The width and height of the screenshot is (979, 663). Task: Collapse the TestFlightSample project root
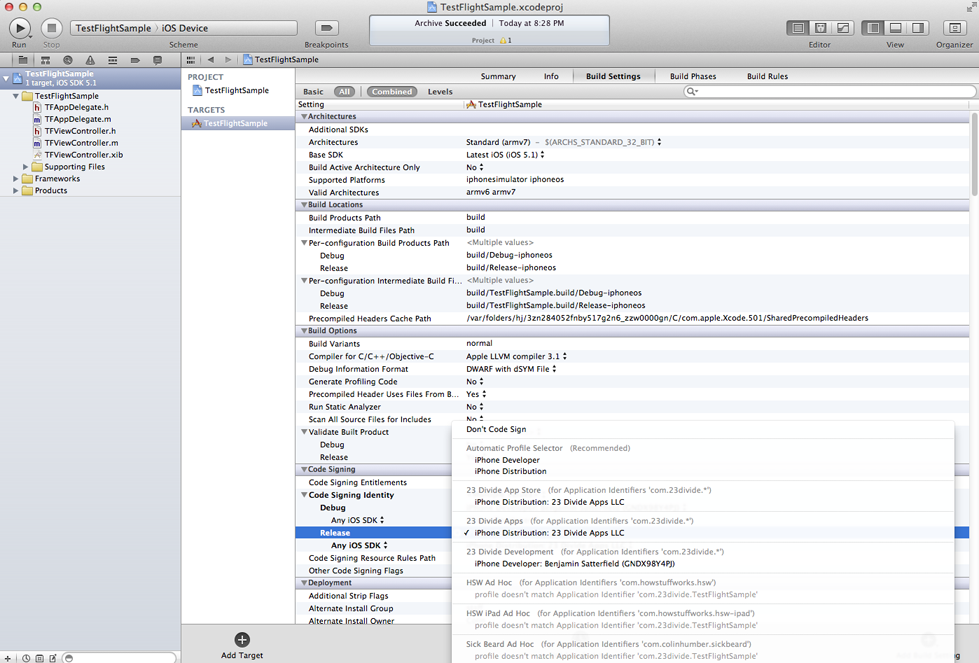(x=6, y=79)
